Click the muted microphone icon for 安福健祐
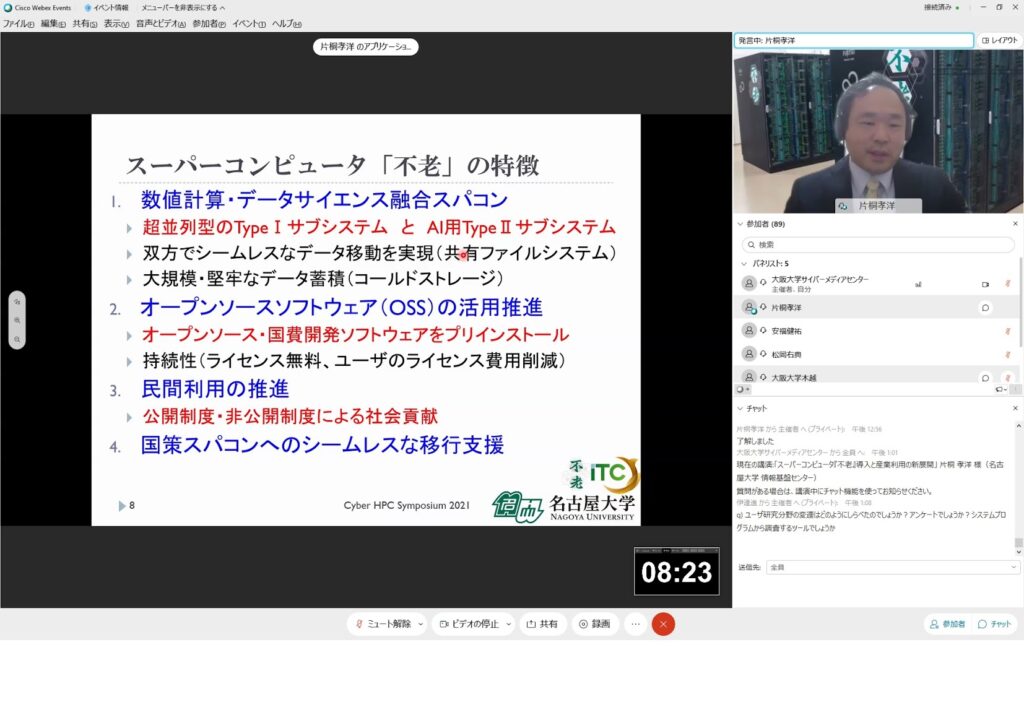 pos(1008,331)
